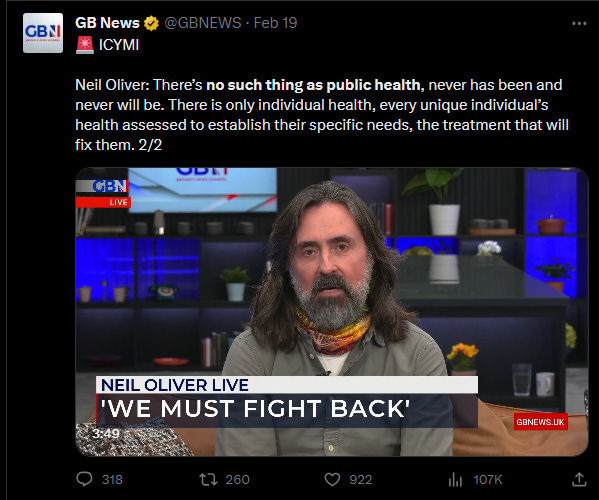The height and width of the screenshot is (500, 599).
Task: Click the 260 reposts count
Action: click(237, 479)
